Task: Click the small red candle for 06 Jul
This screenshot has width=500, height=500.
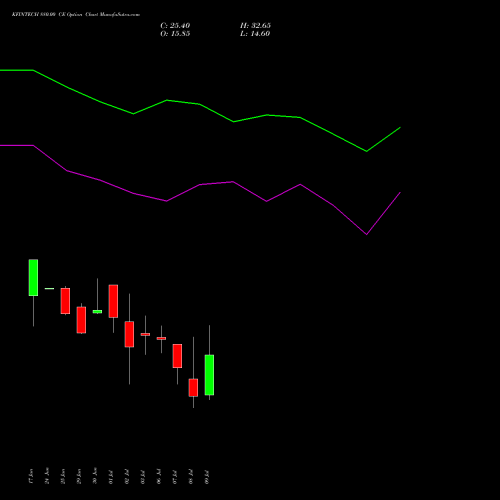Action: coord(161,338)
